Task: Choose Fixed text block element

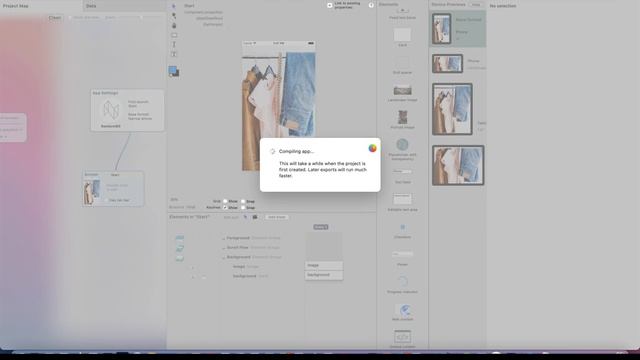Action: (x=402, y=14)
